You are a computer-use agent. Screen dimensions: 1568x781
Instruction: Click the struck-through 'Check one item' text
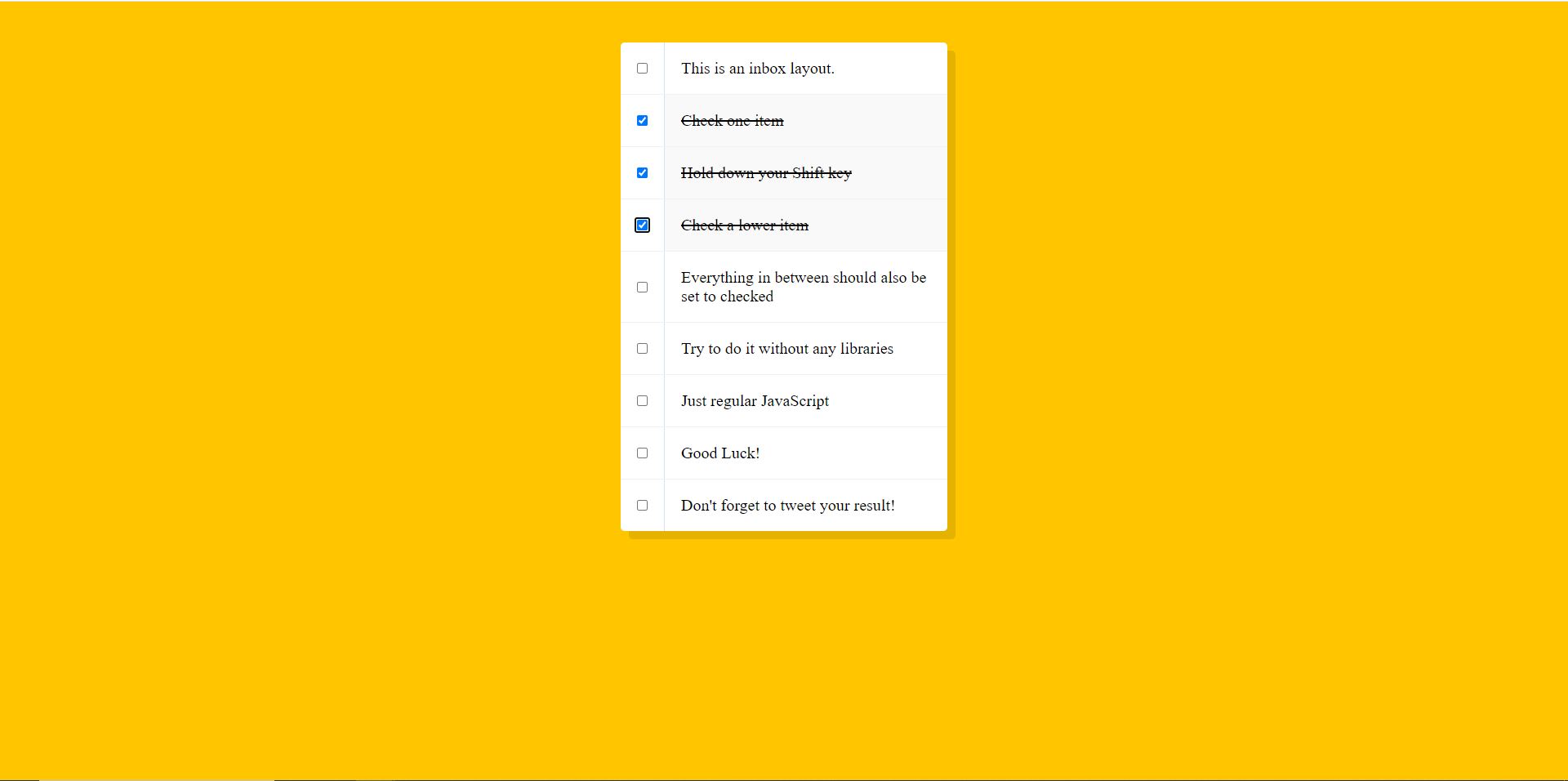point(732,121)
